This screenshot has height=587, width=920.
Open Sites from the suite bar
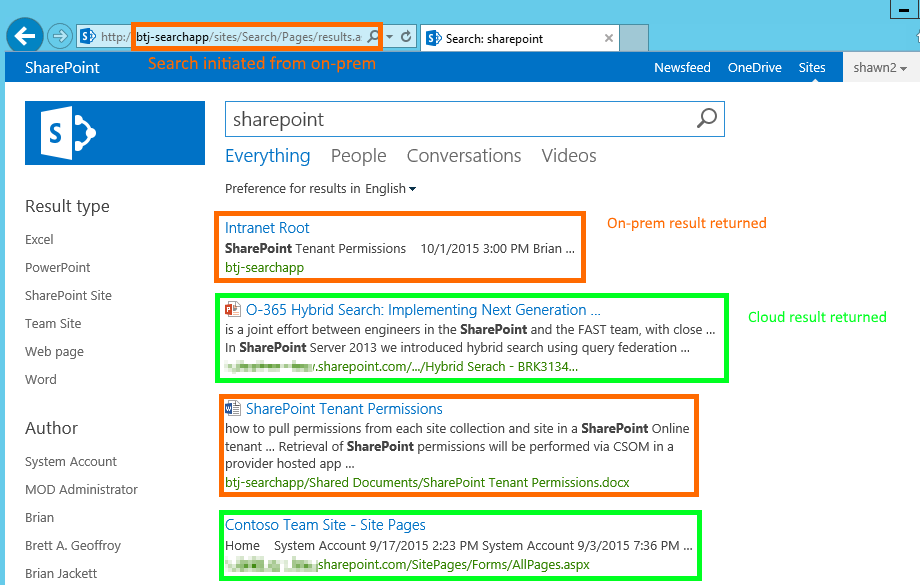coord(812,68)
